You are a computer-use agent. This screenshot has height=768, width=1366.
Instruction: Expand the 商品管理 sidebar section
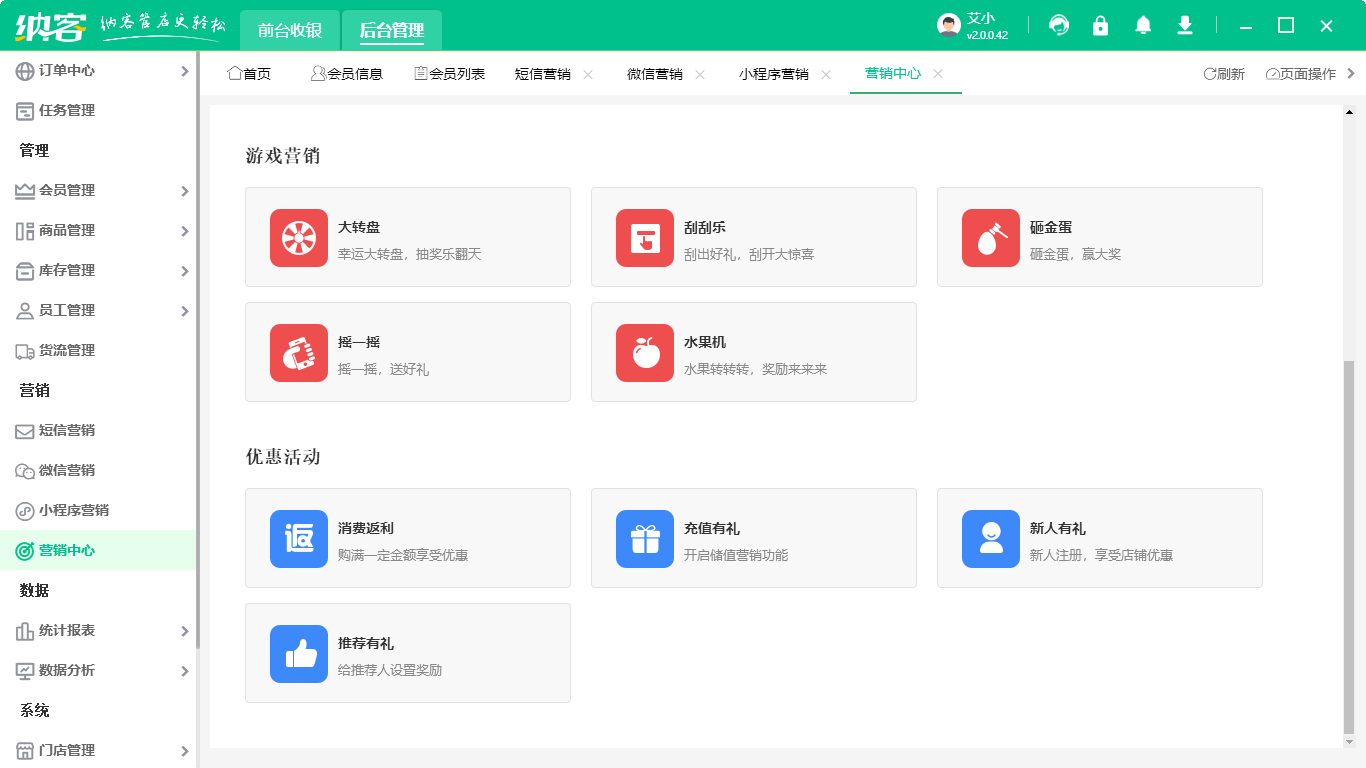(x=100, y=230)
